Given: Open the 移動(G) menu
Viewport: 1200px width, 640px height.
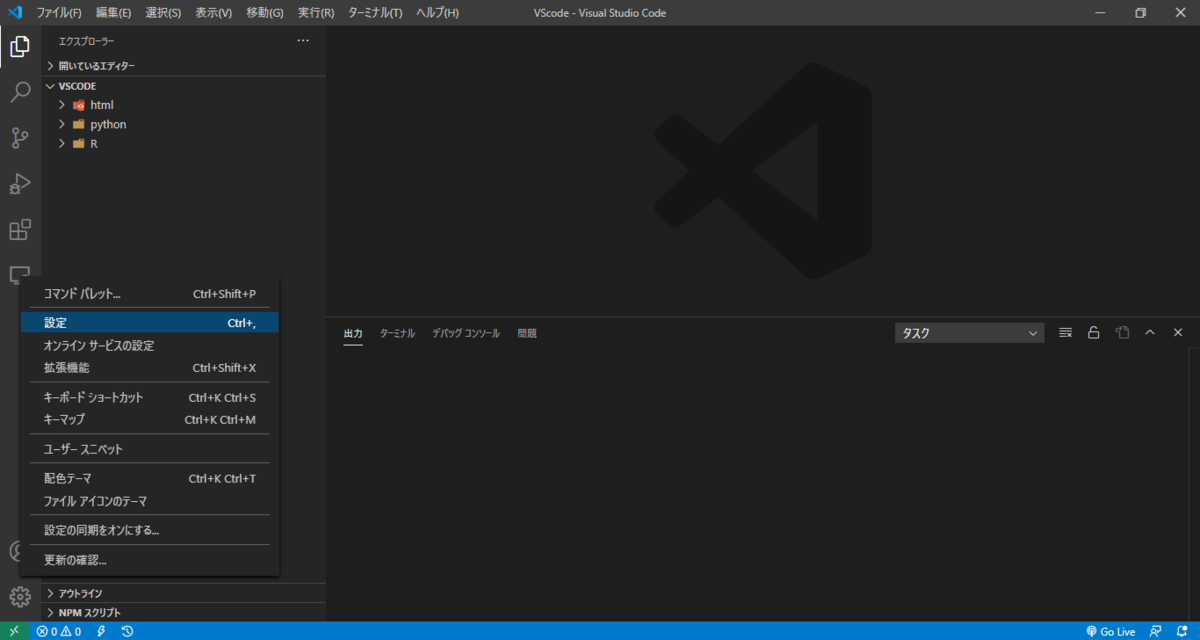Looking at the screenshot, I should point(265,13).
